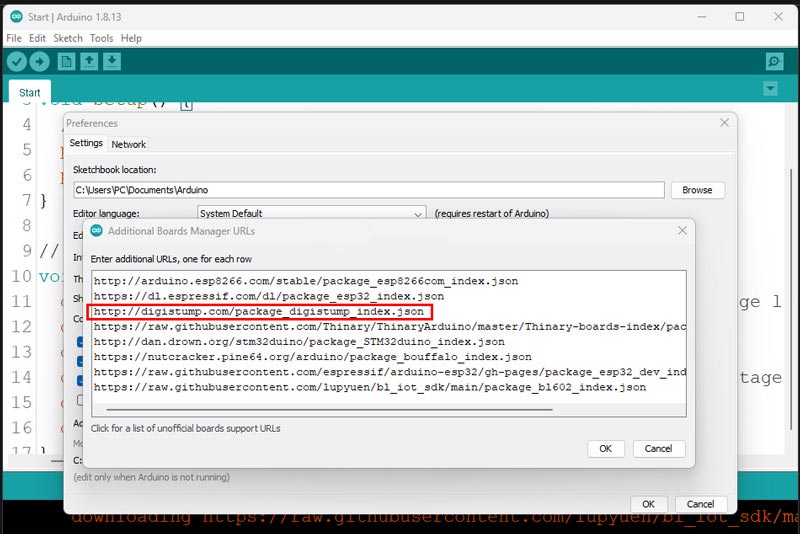The image size is (800, 534).
Task: Click the digistump.com package URL line
Action: pos(259,312)
